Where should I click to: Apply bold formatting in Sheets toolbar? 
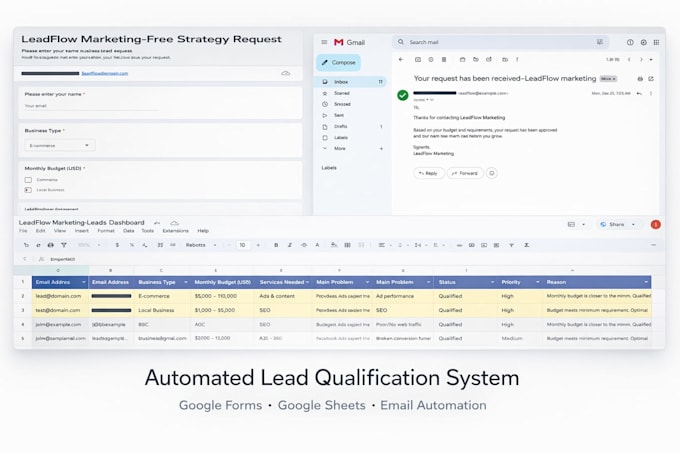(276, 245)
